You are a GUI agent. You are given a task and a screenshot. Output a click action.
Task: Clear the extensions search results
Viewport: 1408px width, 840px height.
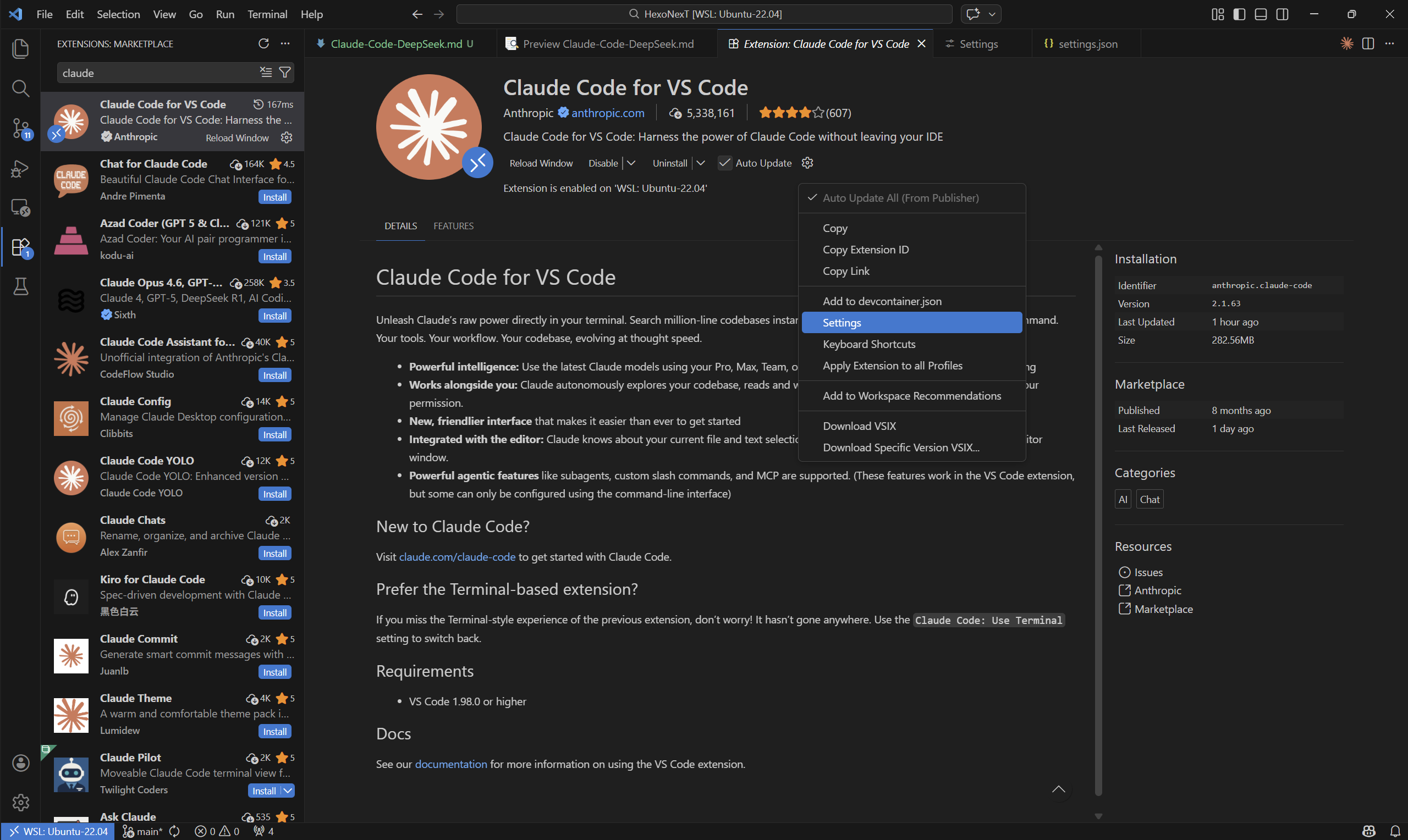266,73
